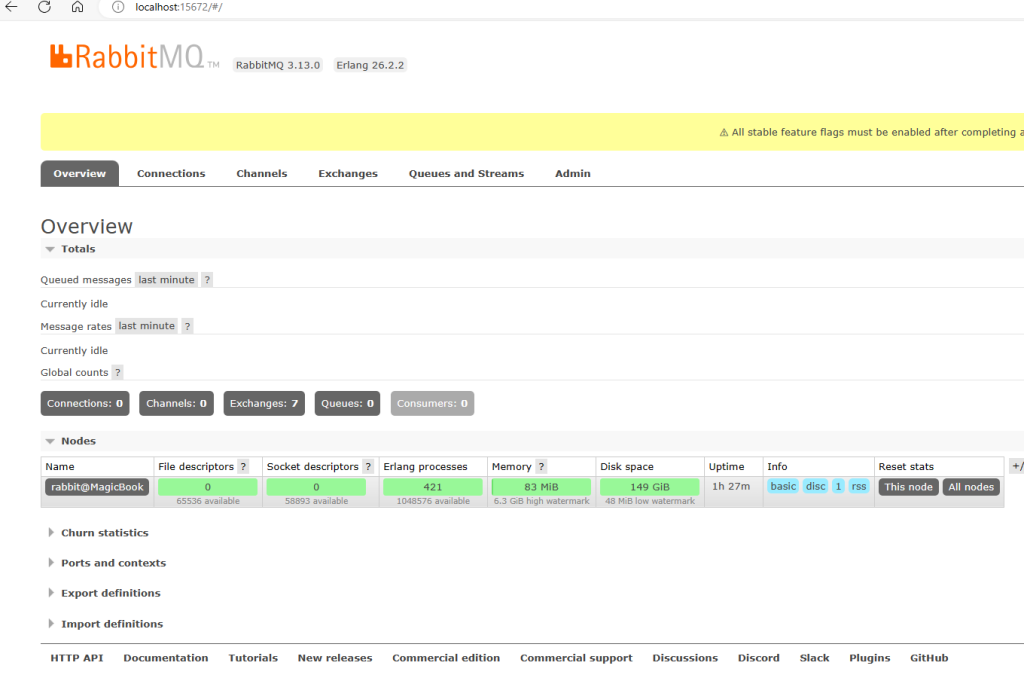Open help for Global counts
Image resolution: width=1024 pixels, height=687 pixels.
pyautogui.click(x=118, y=372)
